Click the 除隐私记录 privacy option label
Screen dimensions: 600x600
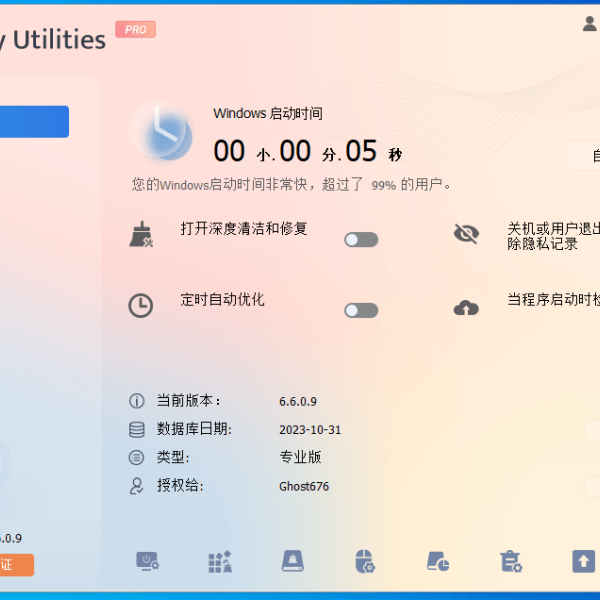pyautogui.click(x=543, y=244)
